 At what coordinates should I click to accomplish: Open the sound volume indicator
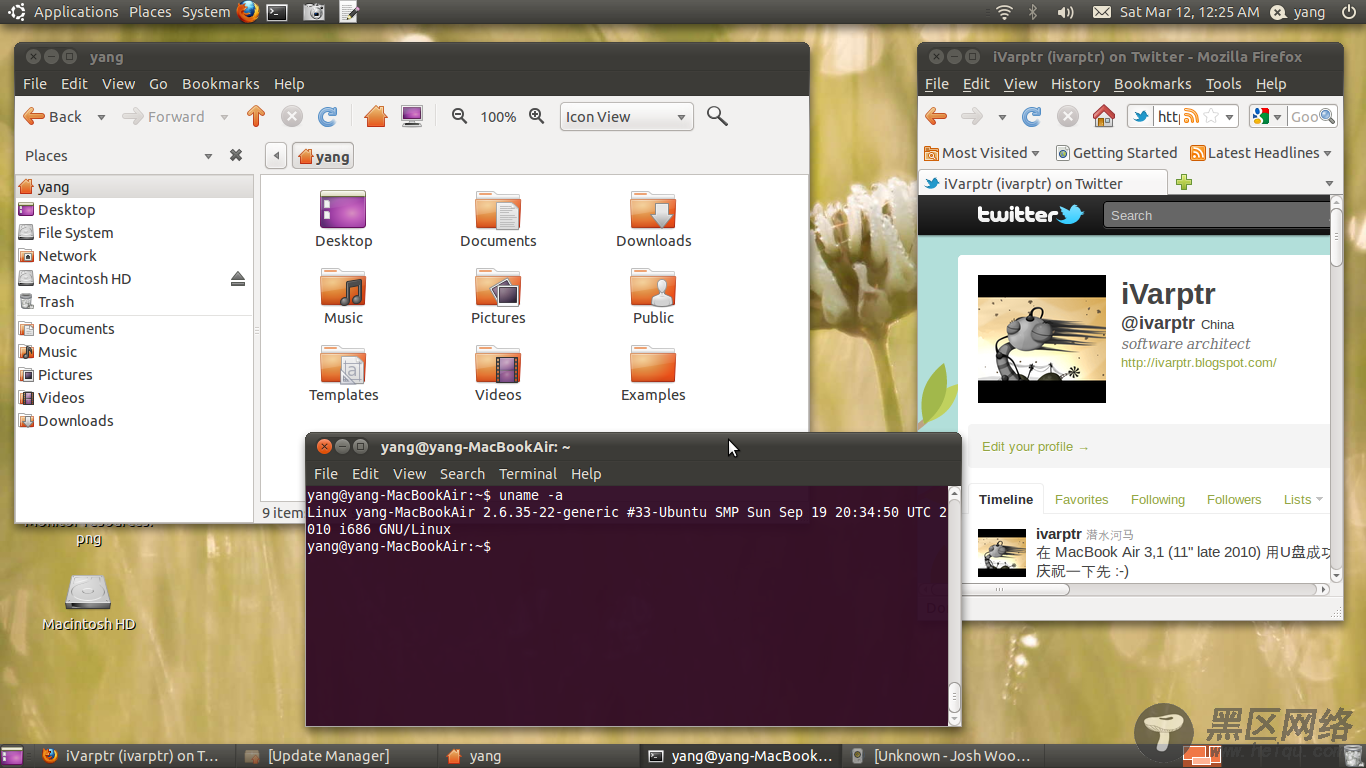click(1066, 12)
